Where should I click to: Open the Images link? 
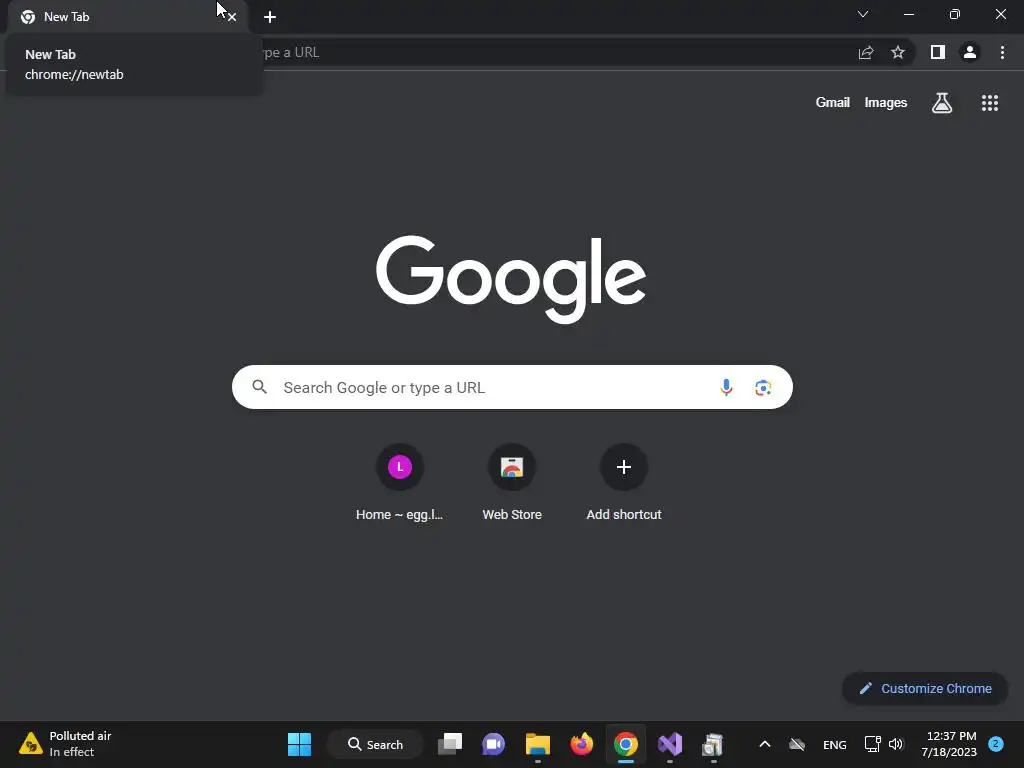click(x=886, y=103)
